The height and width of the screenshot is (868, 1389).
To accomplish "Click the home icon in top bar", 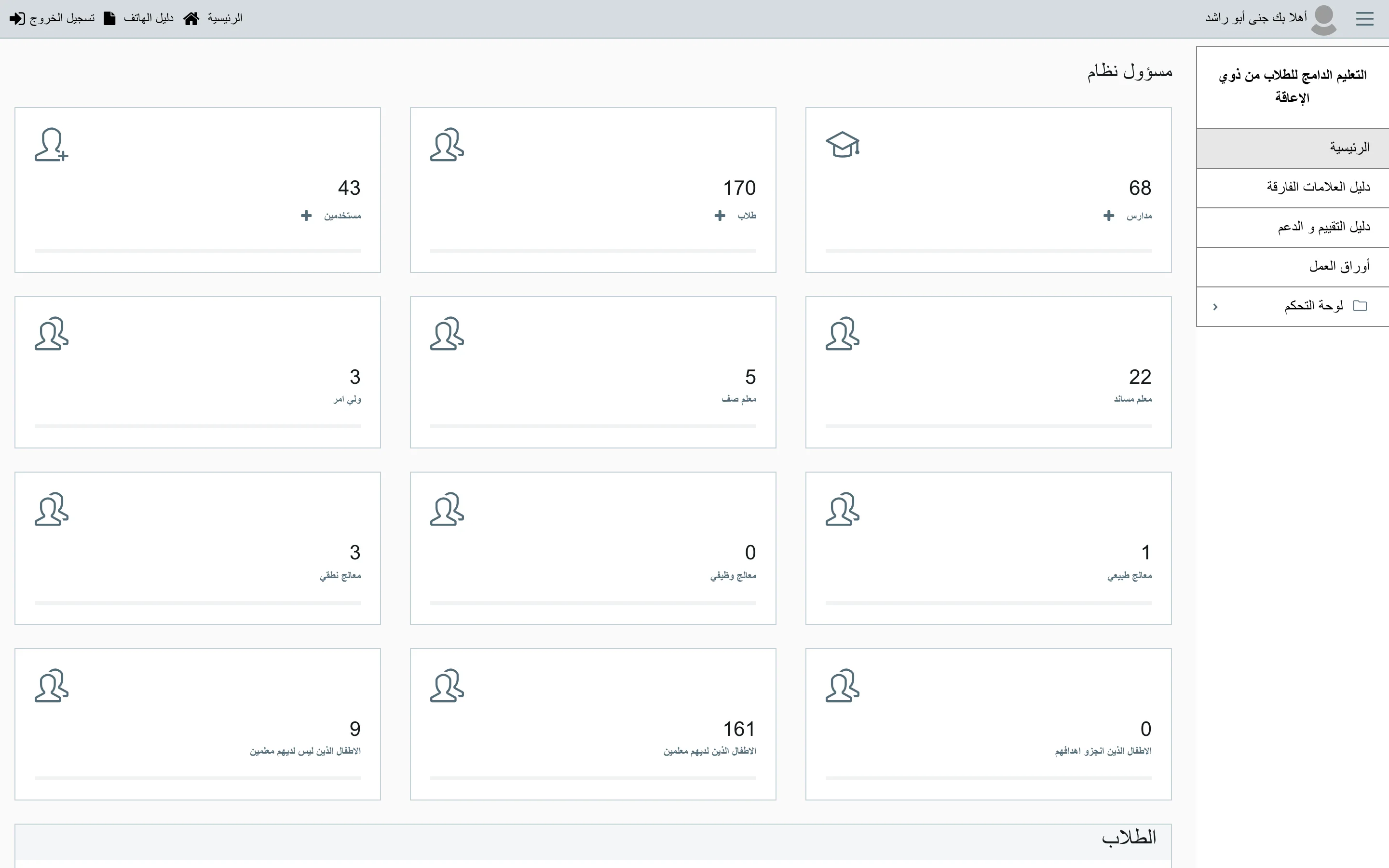I will coord(191,18).
